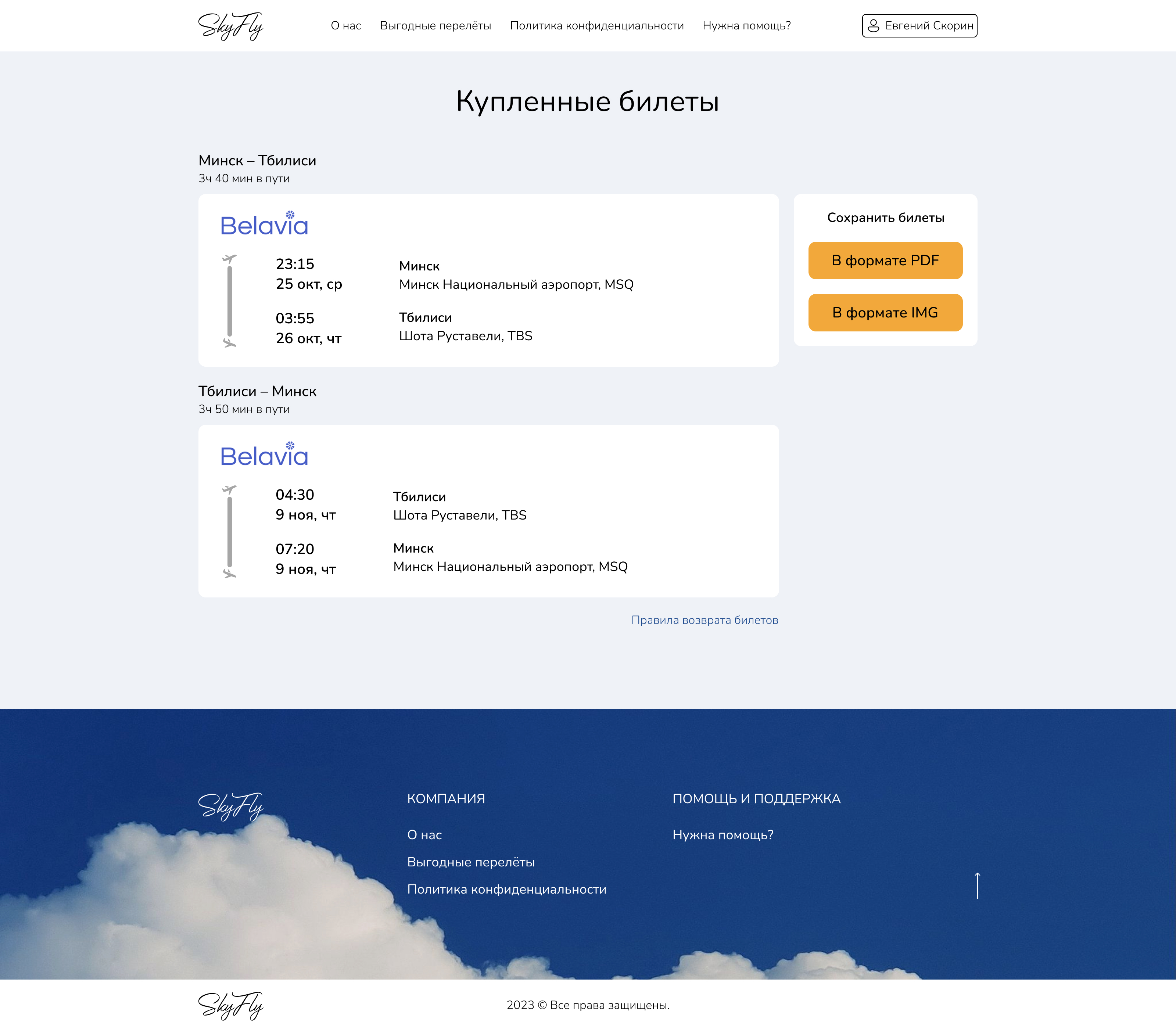Click footer link Нужна помощь?

tap(723, 835)
